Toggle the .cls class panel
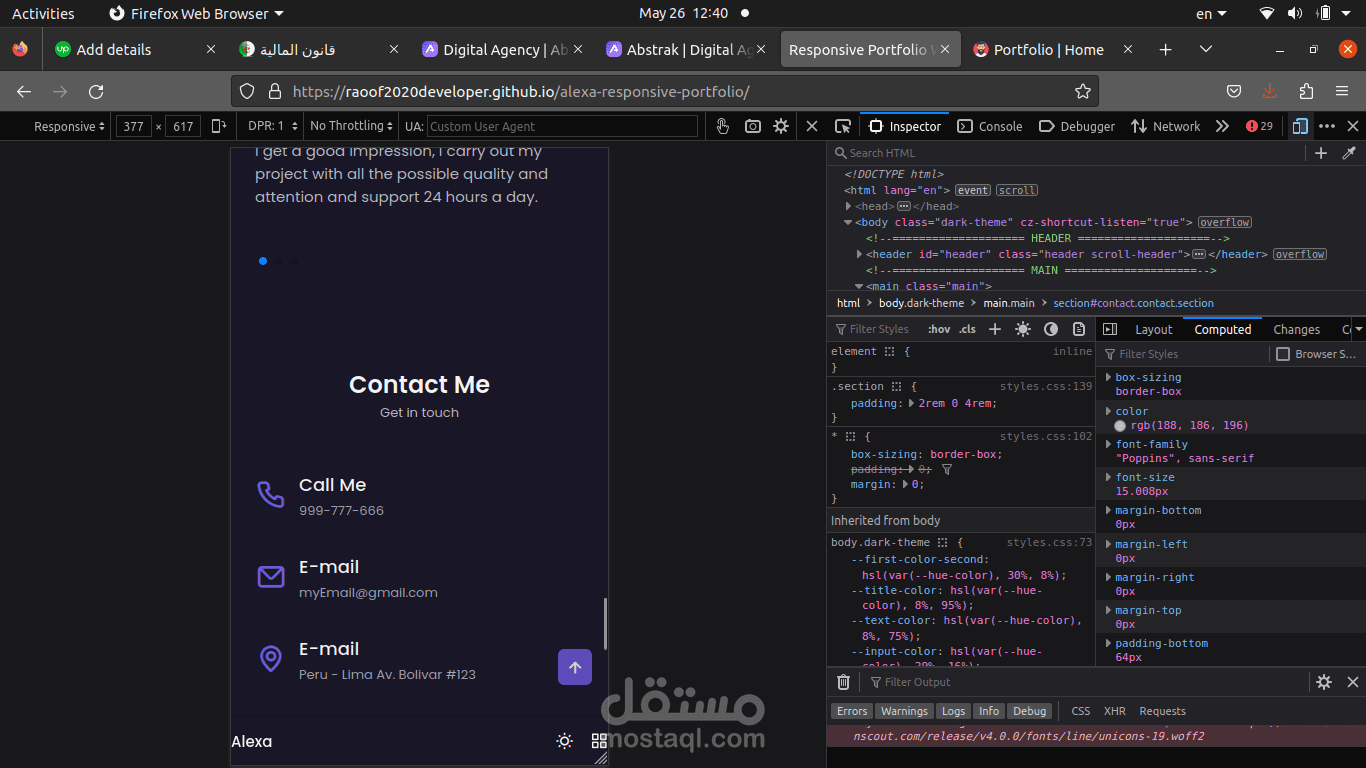Image resolution: width=1366 pixels, height=768 pixels. pyautogui.click(x=967, y=329)
